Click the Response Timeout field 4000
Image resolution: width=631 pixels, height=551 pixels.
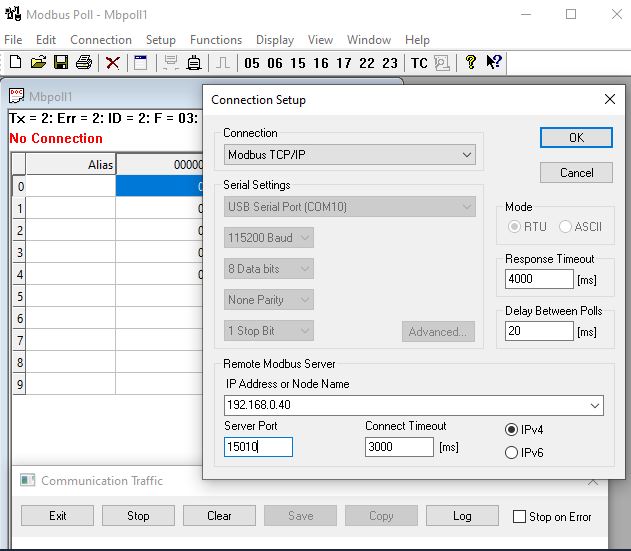click(x=539, y=279)
